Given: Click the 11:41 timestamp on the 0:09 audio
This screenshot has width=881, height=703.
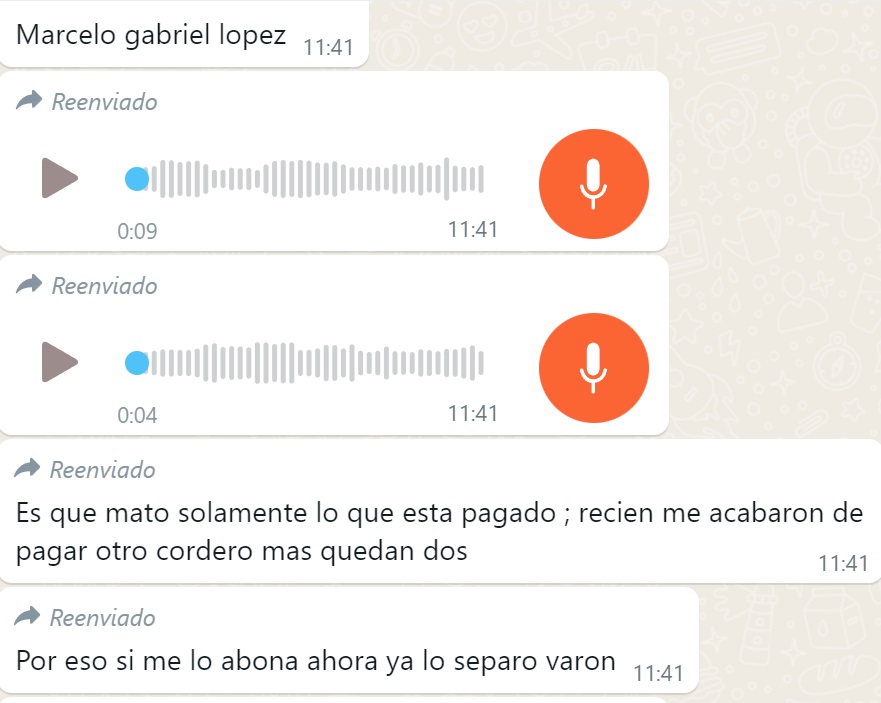Looking at the screenshot, I should [x=473, y=229].
